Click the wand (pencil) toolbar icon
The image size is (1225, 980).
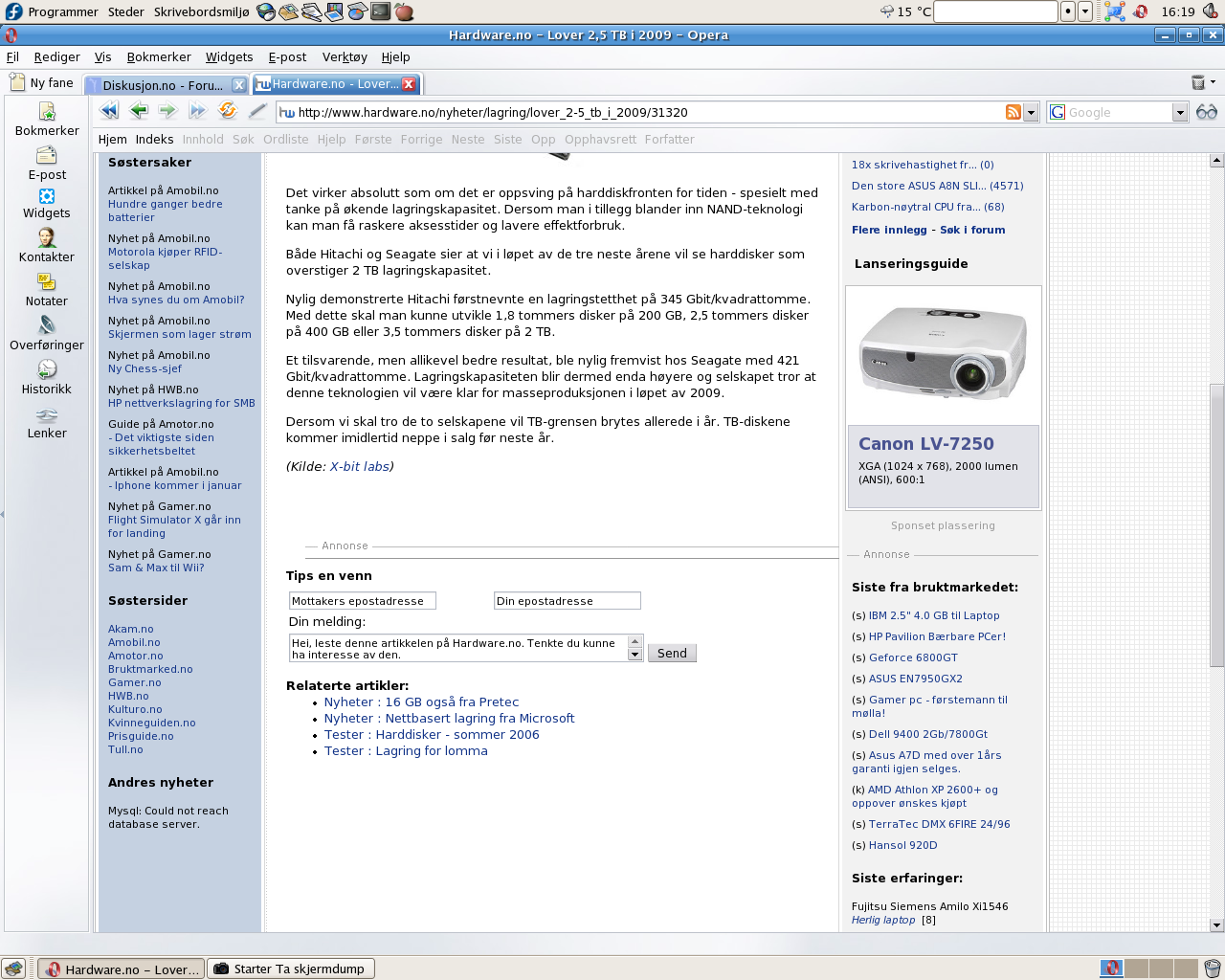click(257, 111)
